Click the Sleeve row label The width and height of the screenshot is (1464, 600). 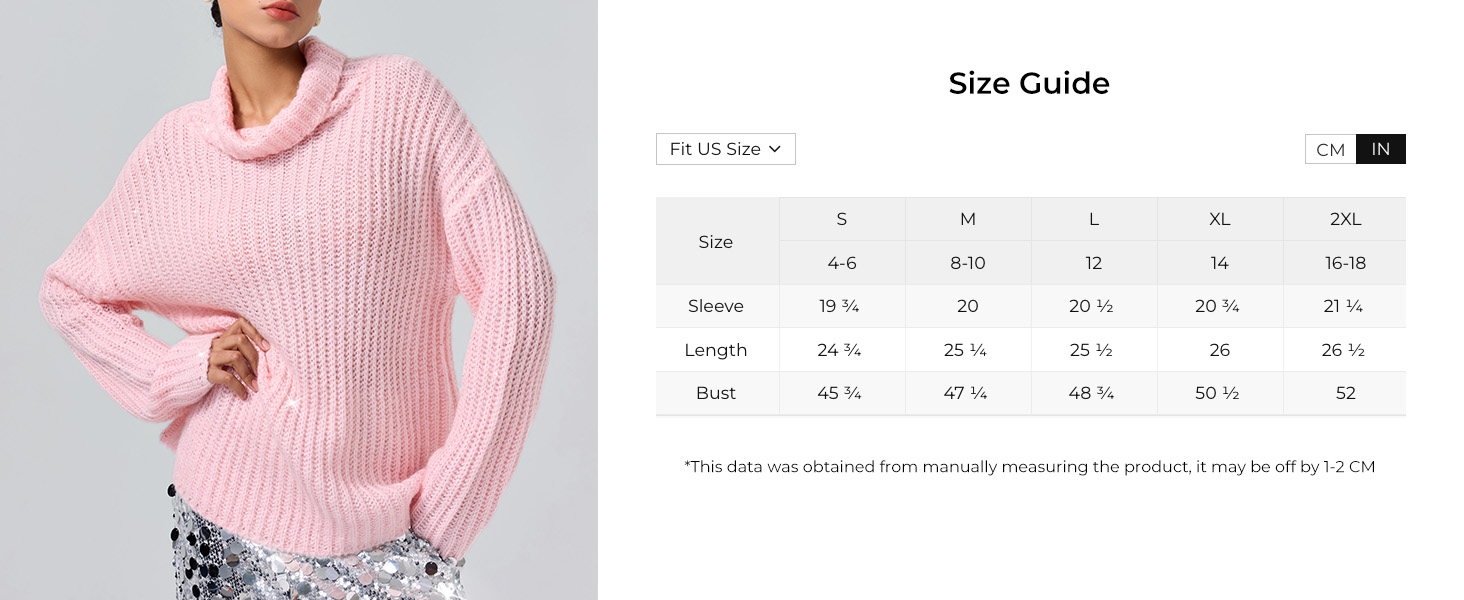pyautogui.click(x=715, y=306)
